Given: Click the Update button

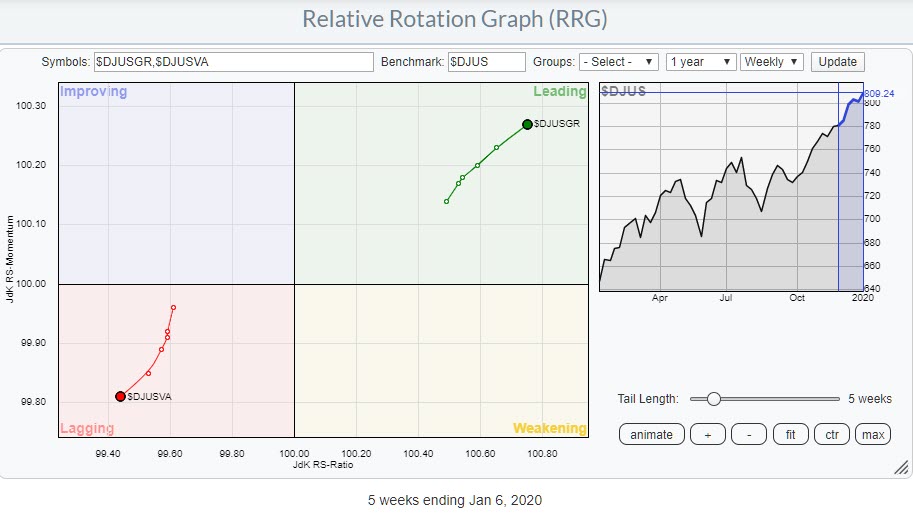Looking at the screenshot, I should point(837,62).
